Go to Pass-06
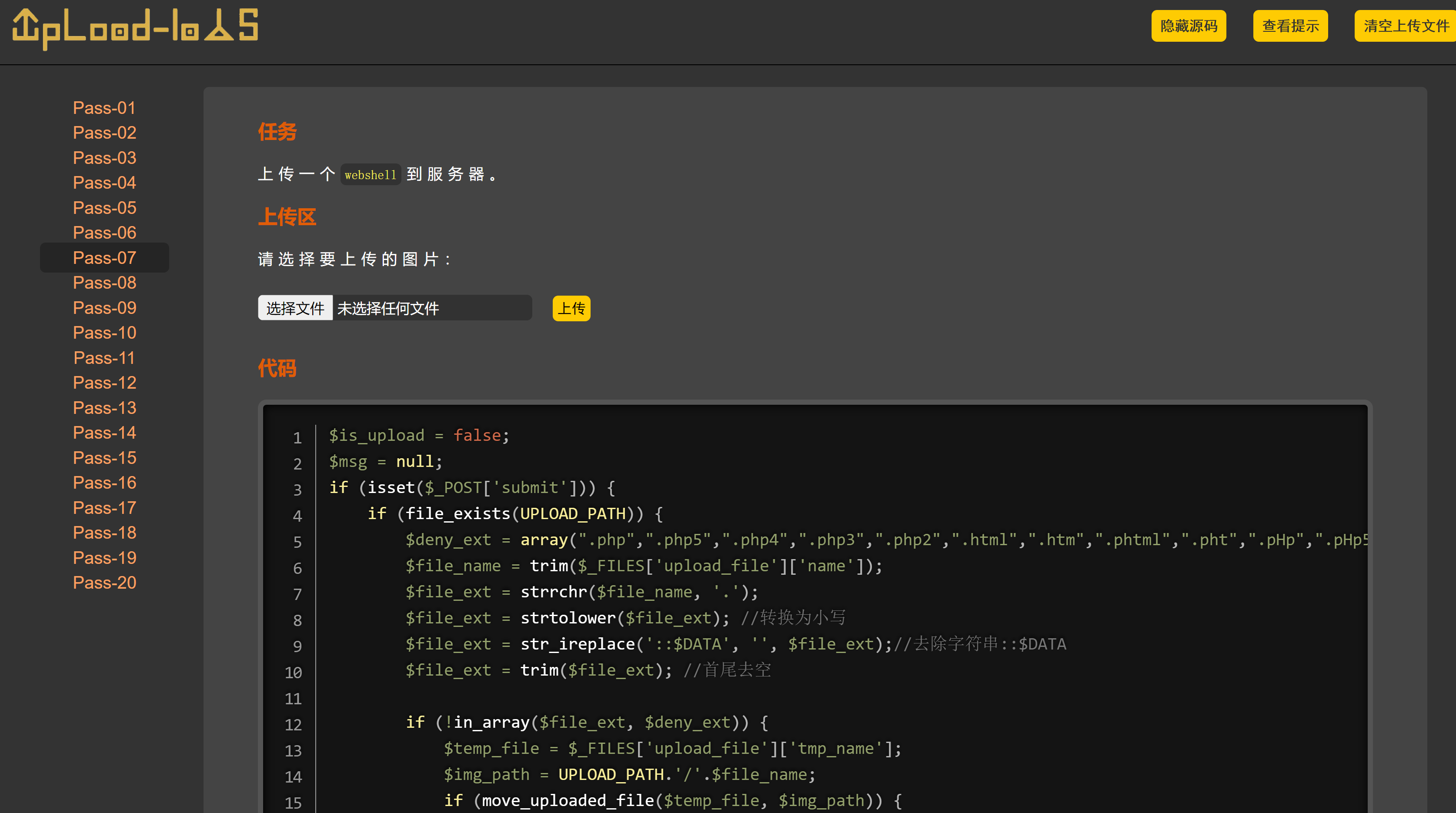 (104, 233)
